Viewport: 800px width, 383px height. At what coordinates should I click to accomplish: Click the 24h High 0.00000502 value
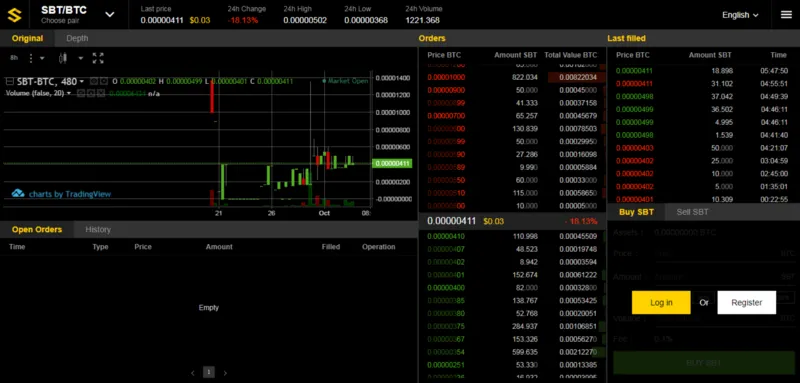(305, 20)
